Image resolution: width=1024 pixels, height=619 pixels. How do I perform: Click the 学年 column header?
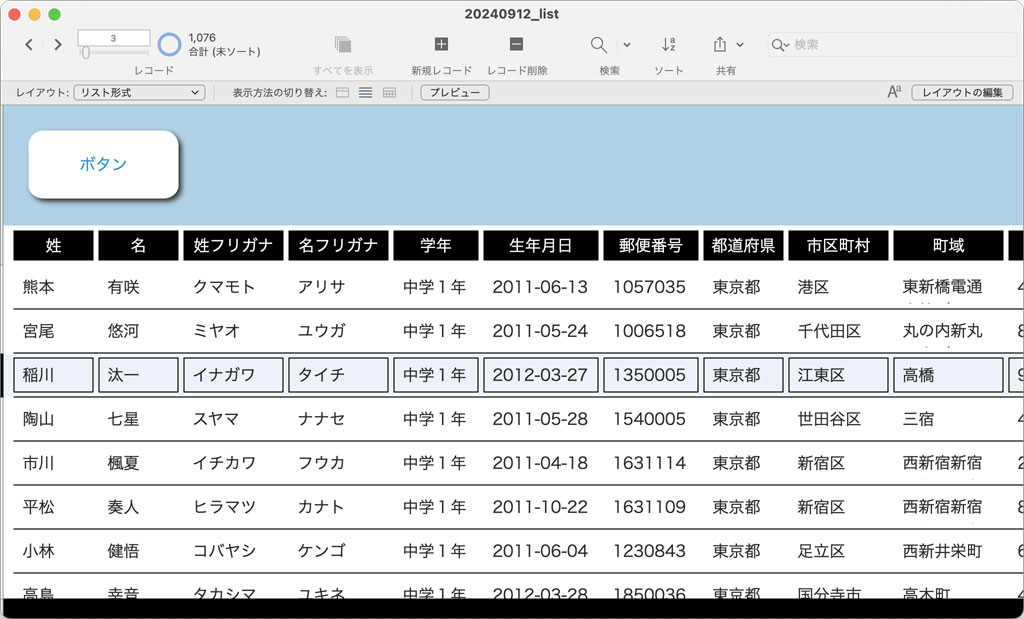[436, 246]
